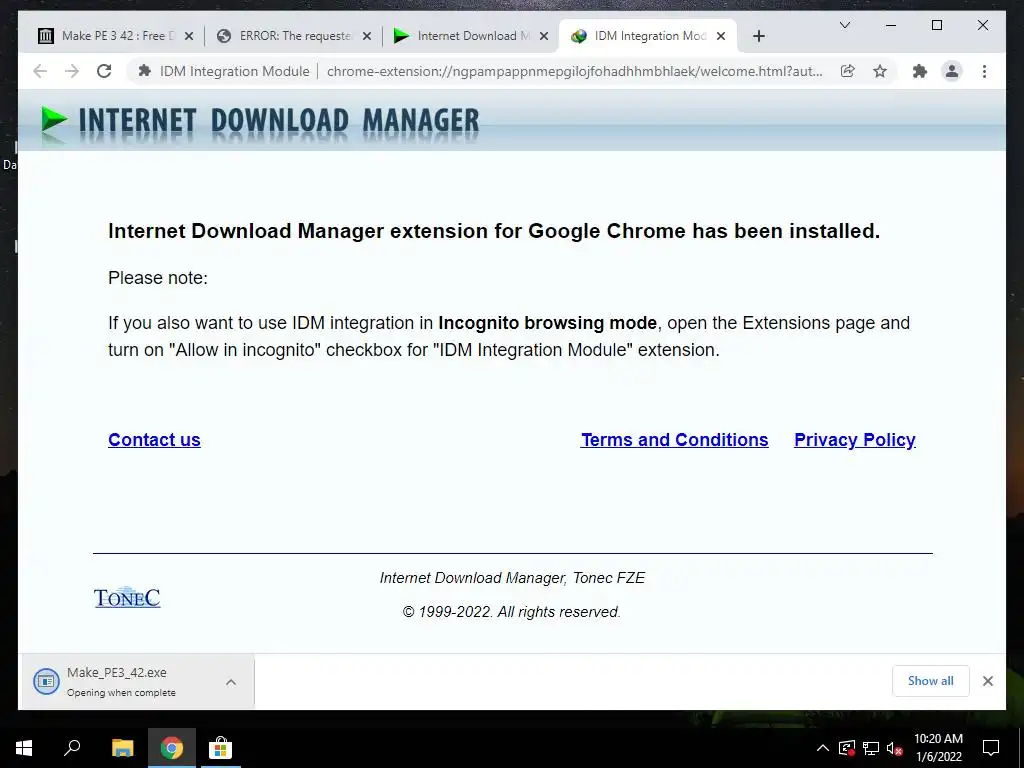Viewport: 1024px width, 768px height.
Task: Click the Tonec logo
Action: (127, 597)
